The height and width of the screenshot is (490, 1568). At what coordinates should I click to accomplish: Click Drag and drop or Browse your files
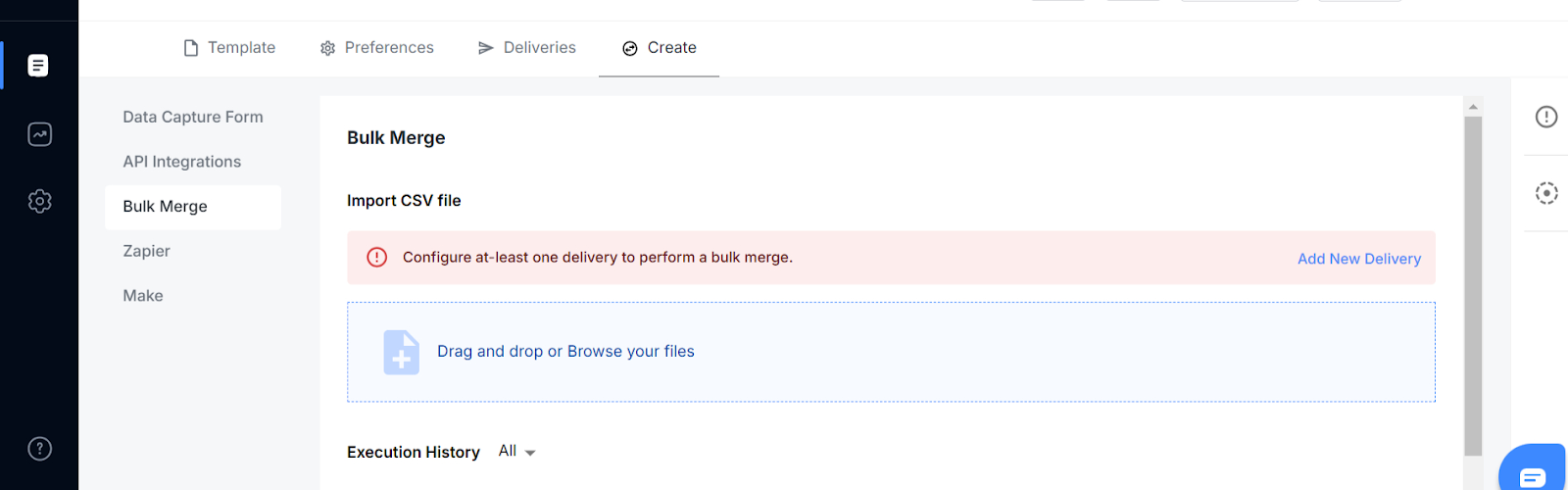coord(565,352)
